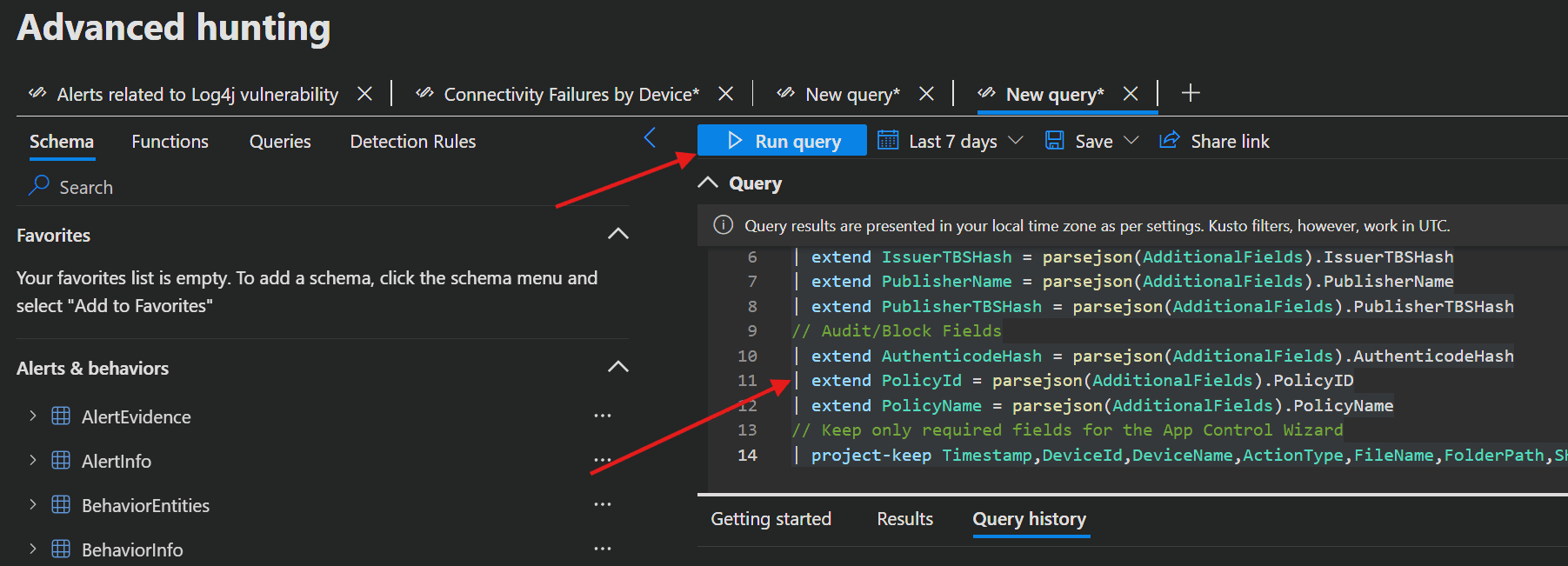Collapse the schema side panel with arrow

[650, 137]
